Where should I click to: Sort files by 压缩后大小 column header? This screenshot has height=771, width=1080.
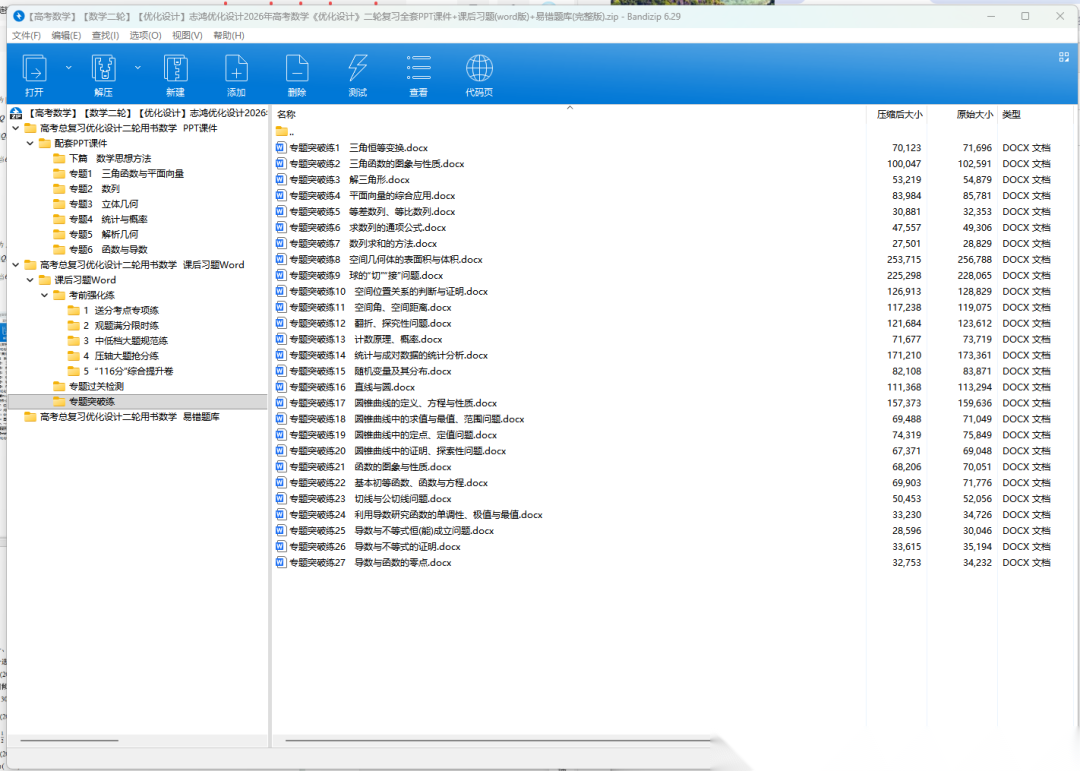898,115
